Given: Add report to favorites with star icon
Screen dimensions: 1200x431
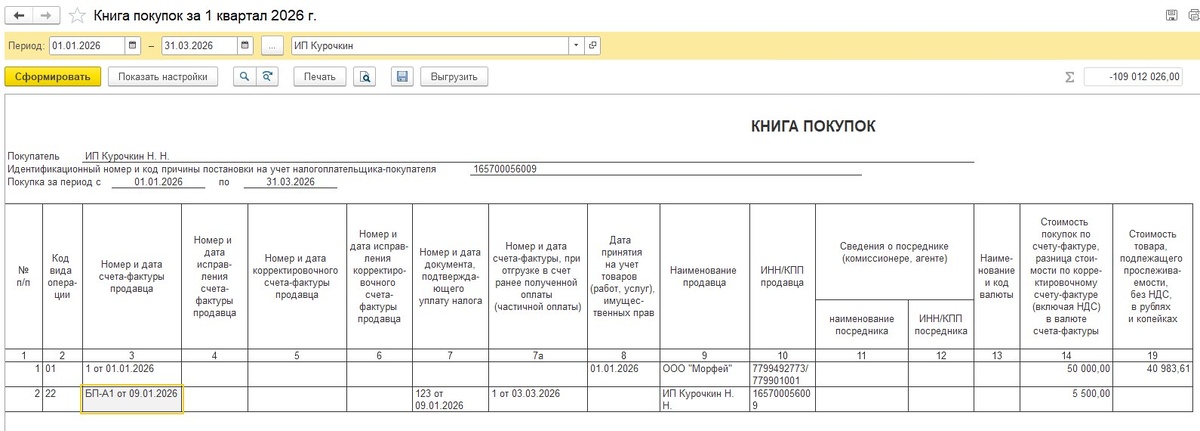Looking at the screenshot, I should coord(78,17).
